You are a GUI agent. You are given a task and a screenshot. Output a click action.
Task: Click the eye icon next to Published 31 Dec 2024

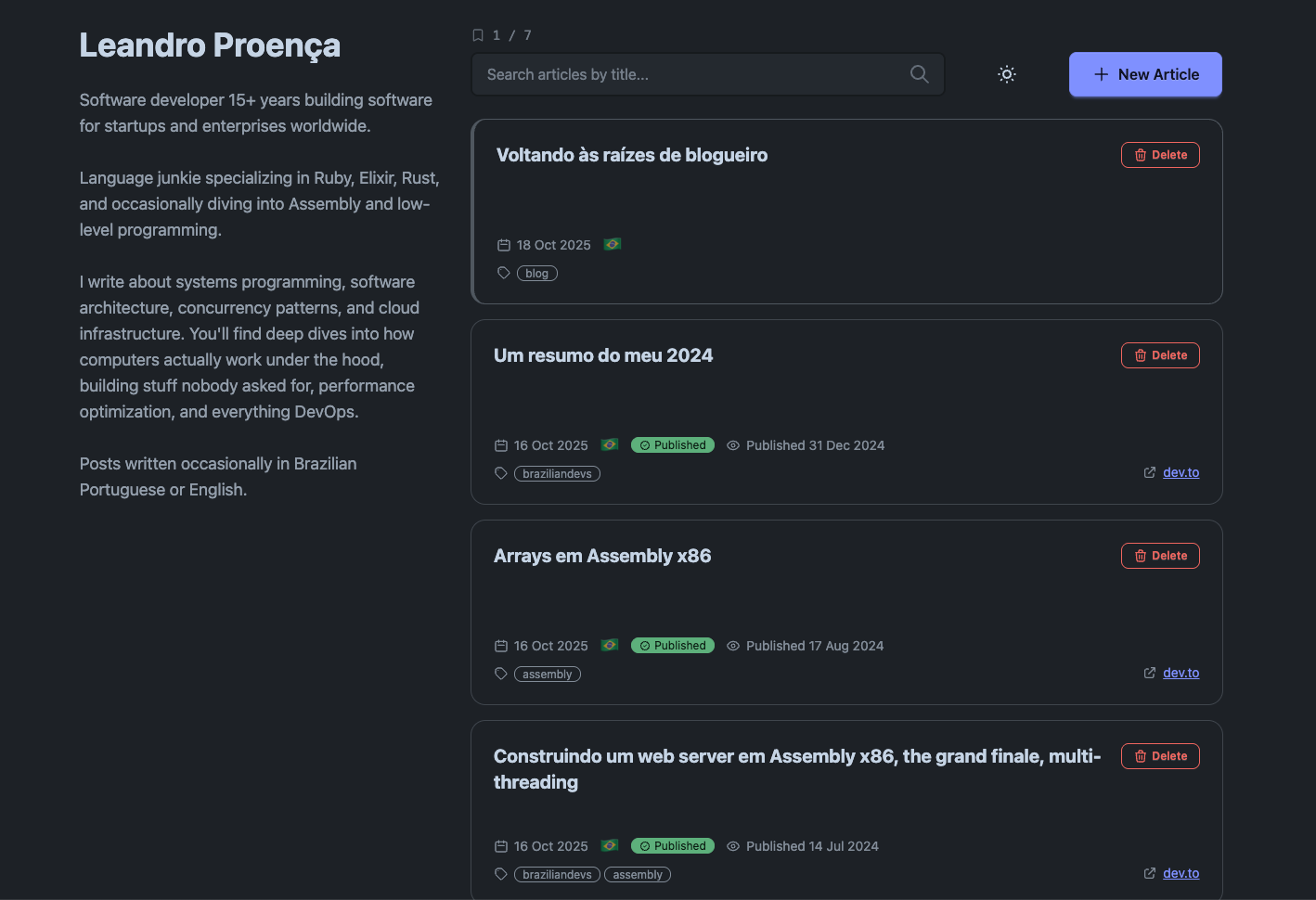pyautogui.click(x=733, y=445)
